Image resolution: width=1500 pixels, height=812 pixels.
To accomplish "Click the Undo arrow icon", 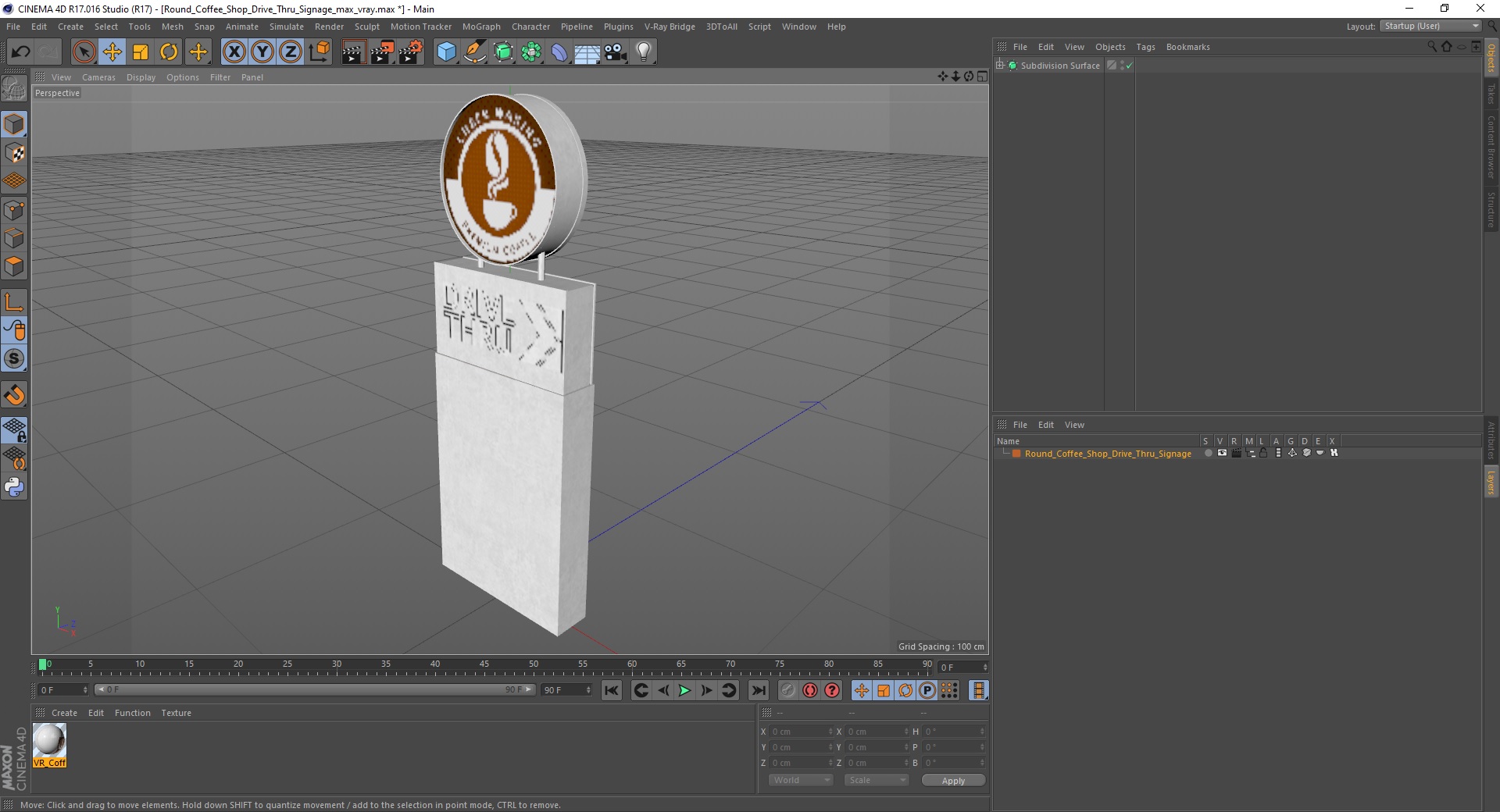I will (x=21, y=52).
